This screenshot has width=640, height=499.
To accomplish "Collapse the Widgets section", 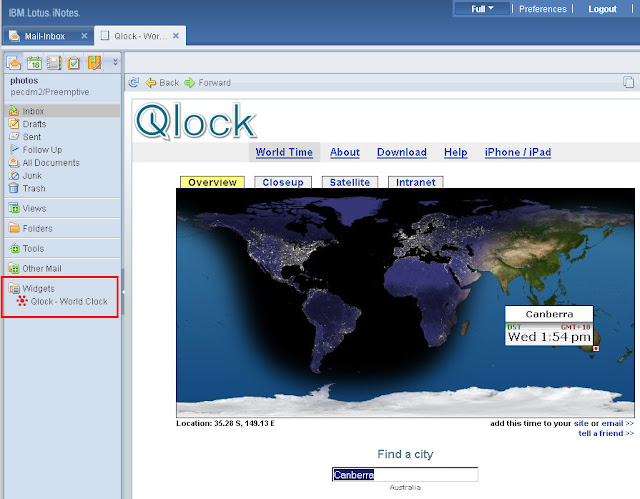I will click(38, 288).
